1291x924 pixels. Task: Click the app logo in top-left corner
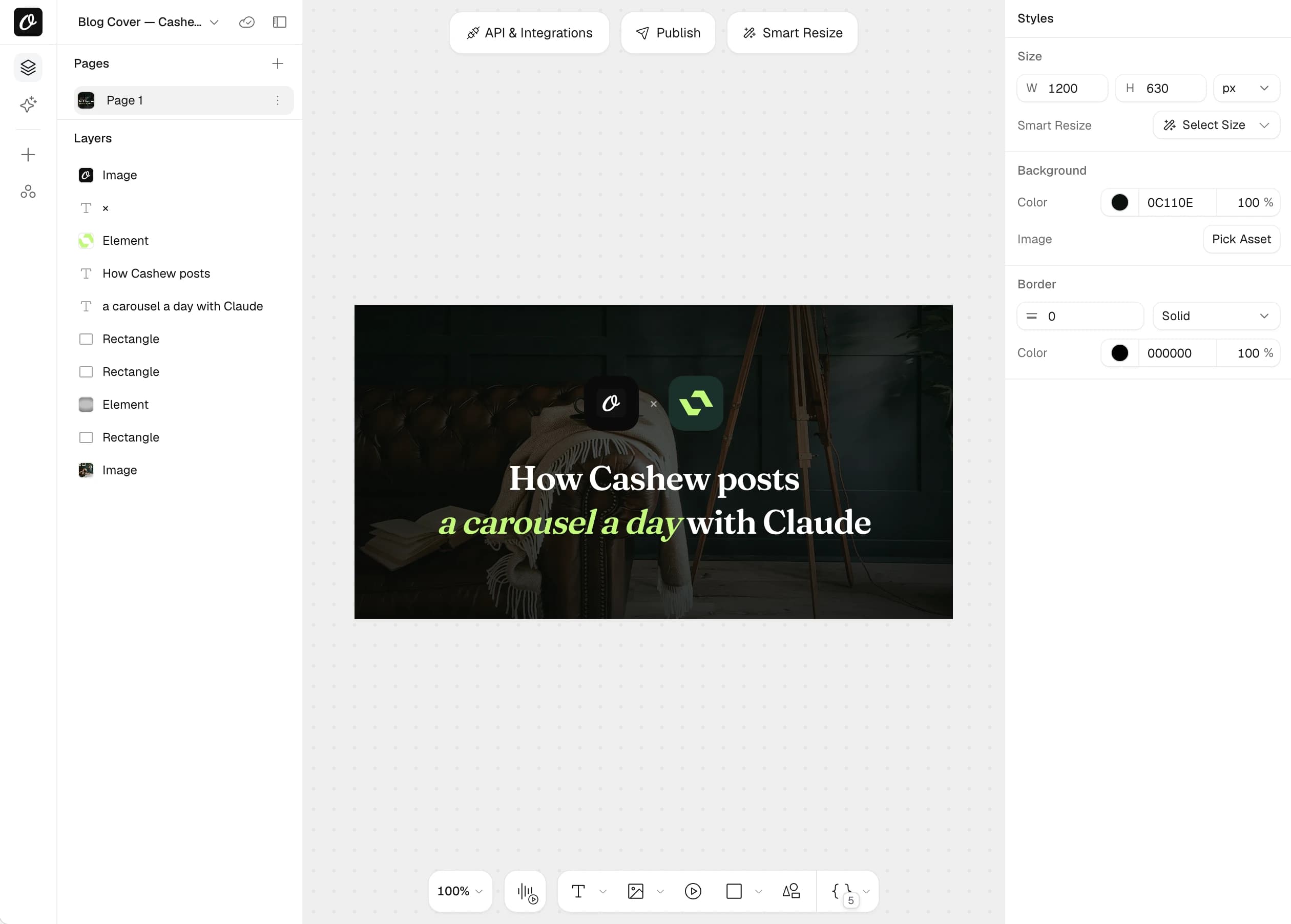(x=28, y=22)
